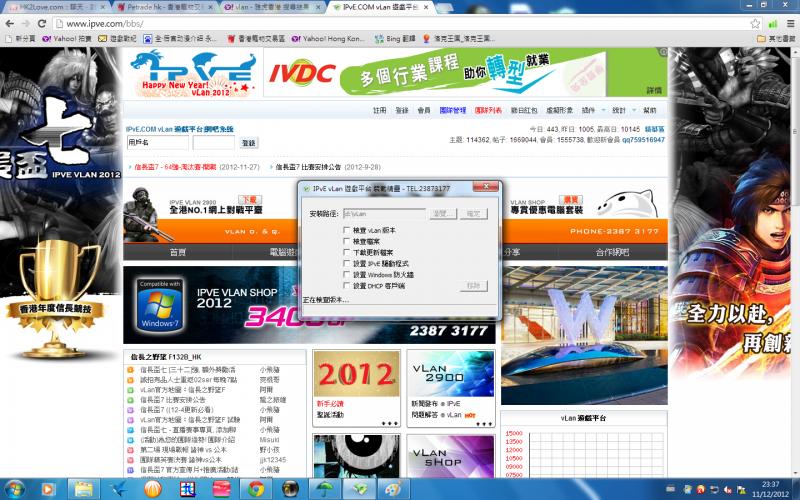Open the 首頁 tab in site menu

point(178,252)
